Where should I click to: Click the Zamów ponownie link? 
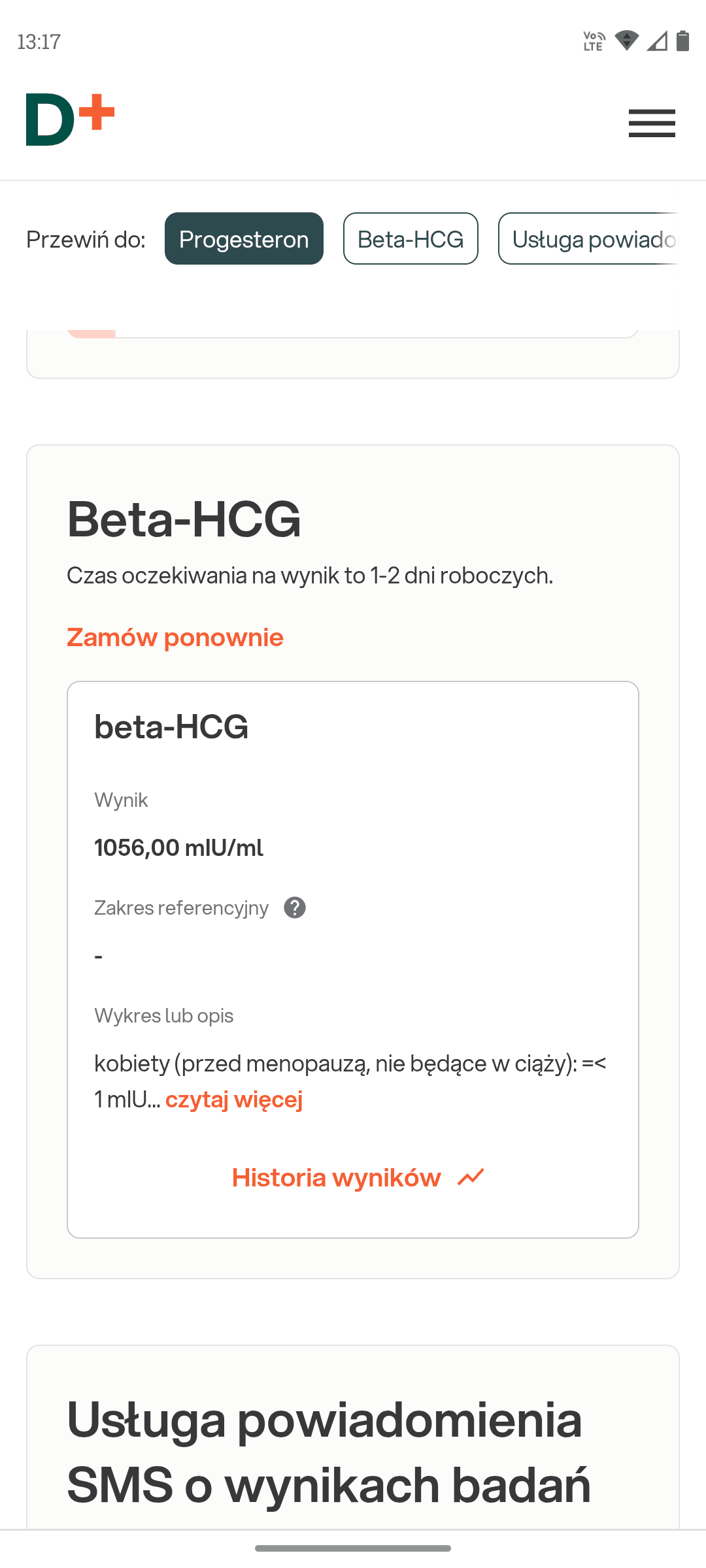(x=175, y=637)
